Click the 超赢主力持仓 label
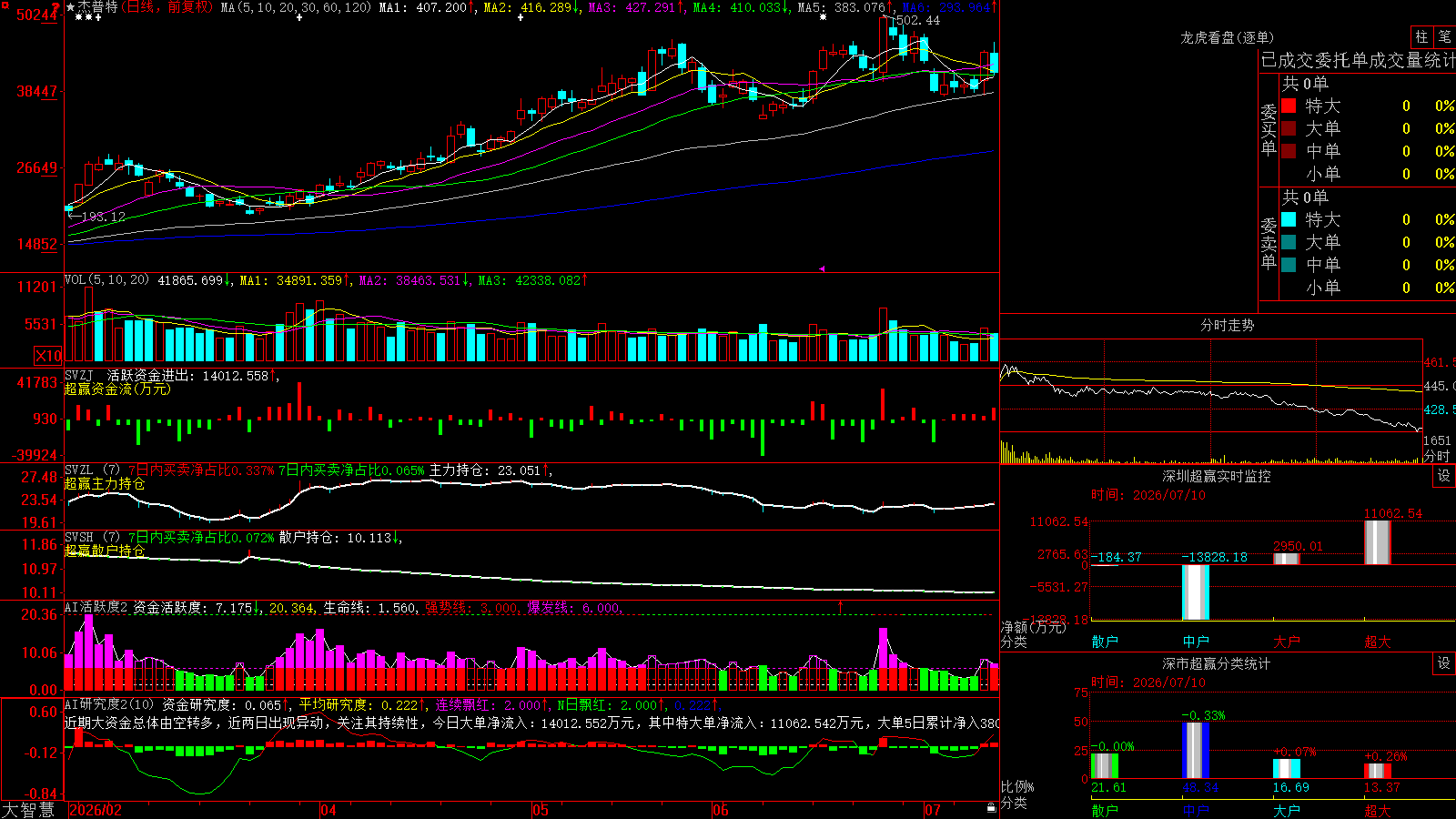This screenshot has height=819, width=1456. (105, 483)
